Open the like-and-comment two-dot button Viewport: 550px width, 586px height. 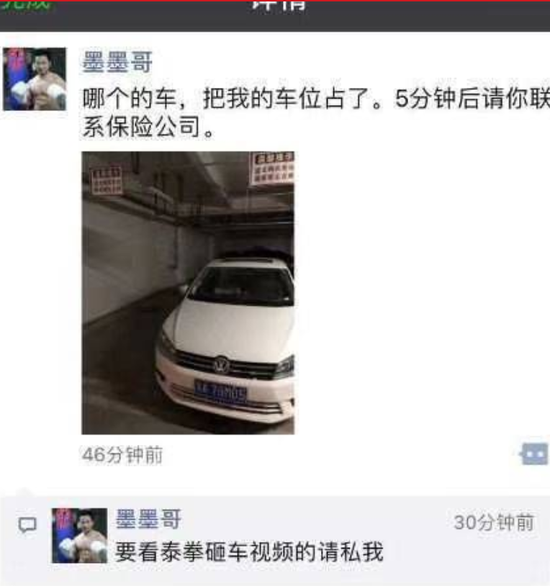click(x=534, y=454)
